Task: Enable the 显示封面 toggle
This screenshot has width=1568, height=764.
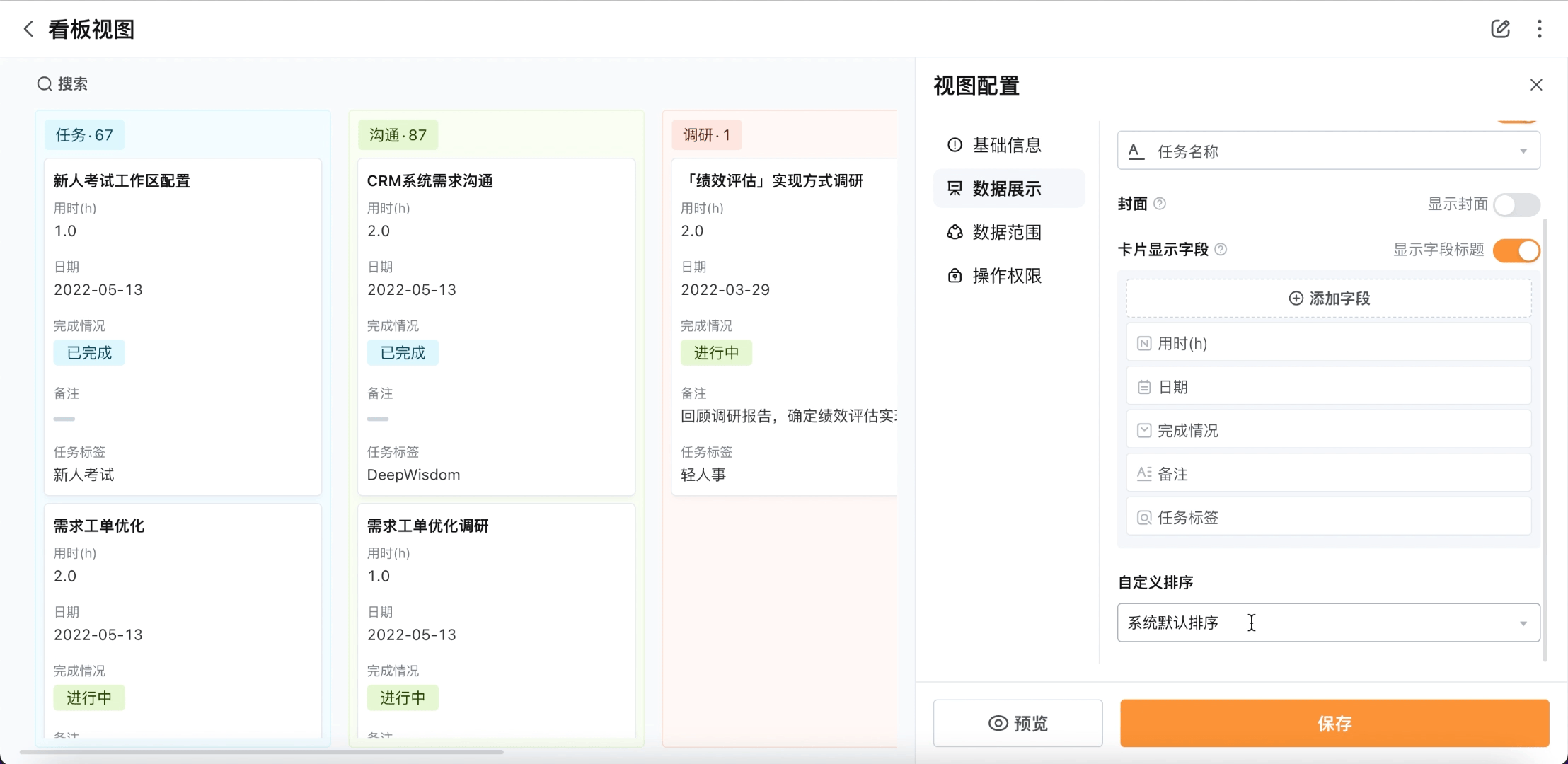Action: [1516, 205]
